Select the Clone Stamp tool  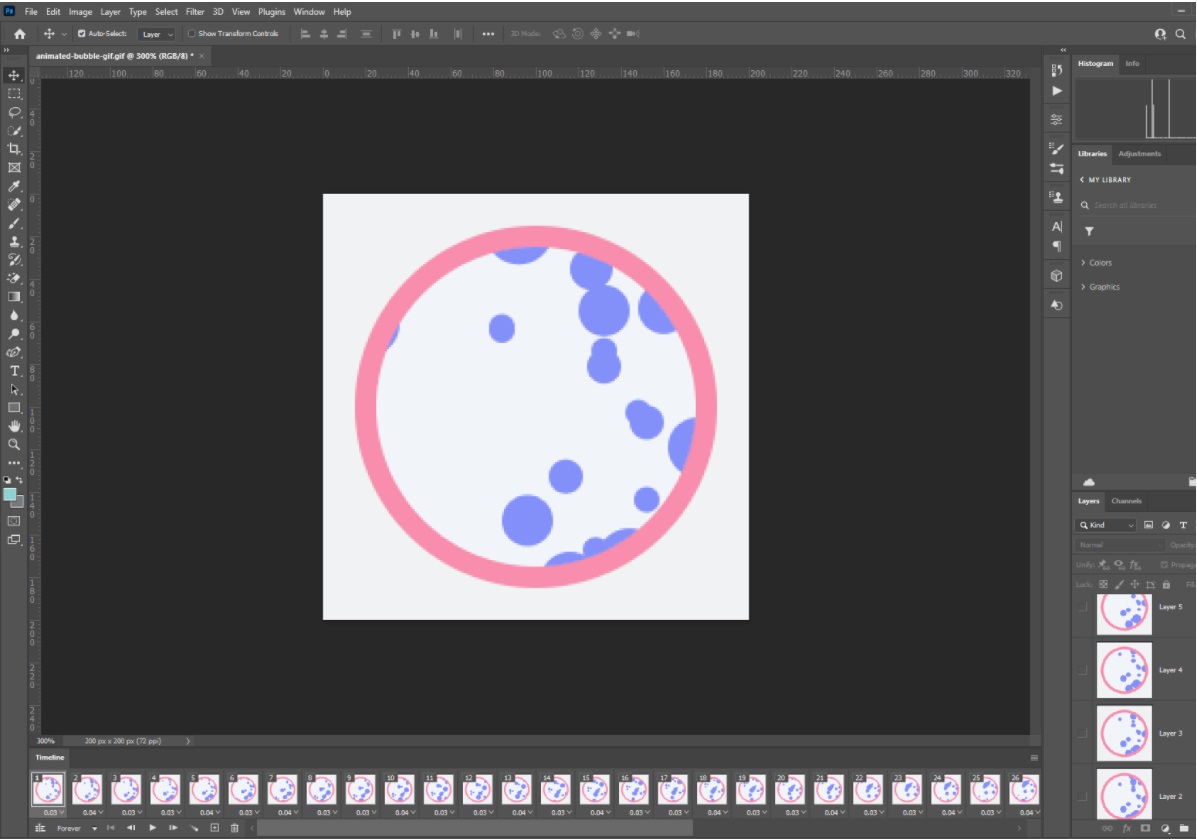coord(14,242)
